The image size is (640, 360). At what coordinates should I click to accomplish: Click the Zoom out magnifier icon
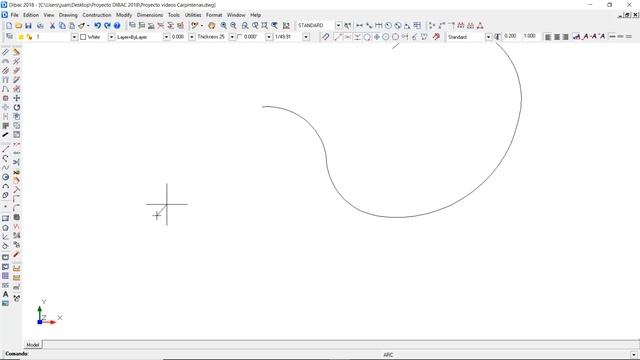pos(233,25)
